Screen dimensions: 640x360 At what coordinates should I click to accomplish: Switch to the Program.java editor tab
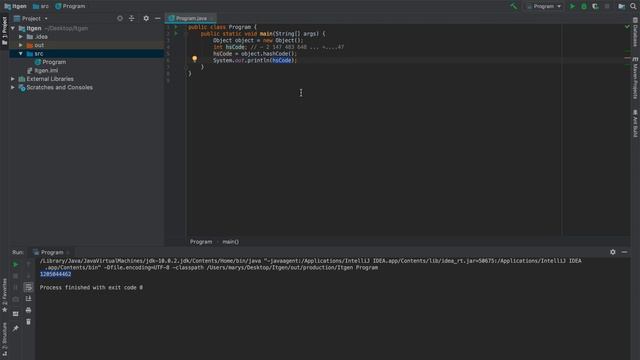(x=191, y=18)
